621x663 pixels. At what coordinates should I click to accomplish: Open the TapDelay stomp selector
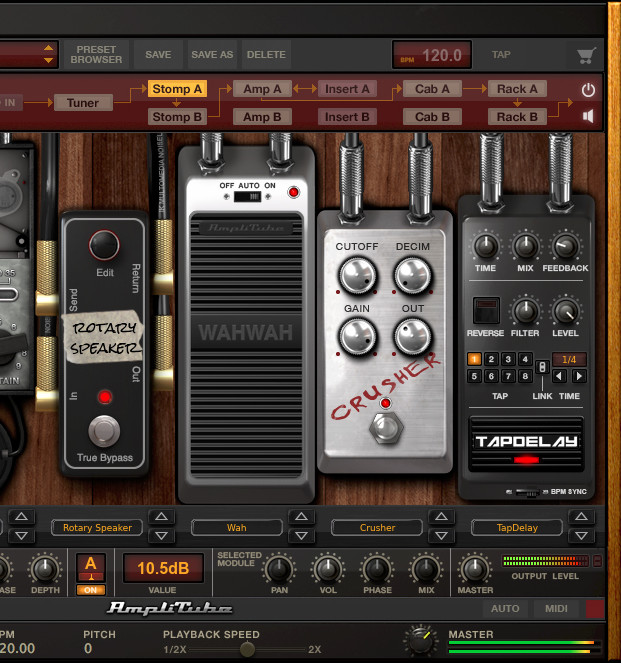[517, 528]
